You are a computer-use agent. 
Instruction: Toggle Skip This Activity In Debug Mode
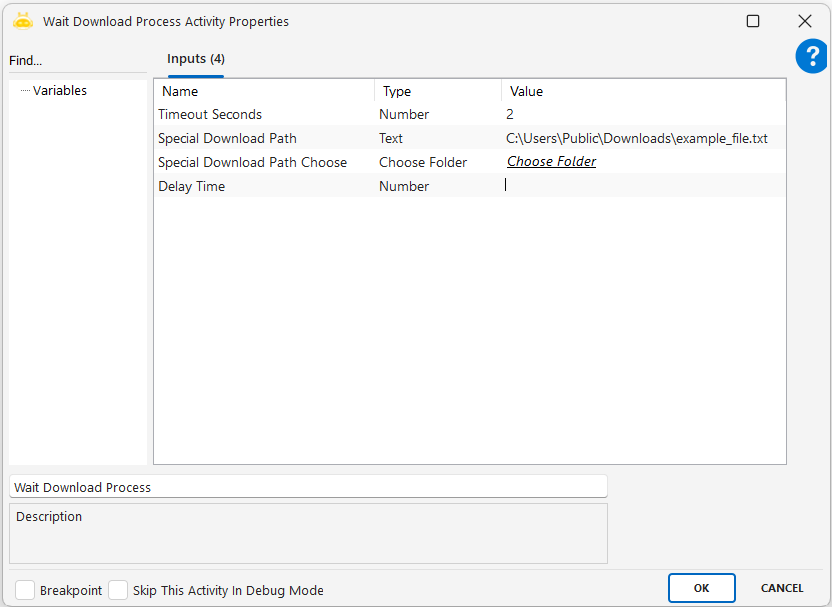point(118,590)
